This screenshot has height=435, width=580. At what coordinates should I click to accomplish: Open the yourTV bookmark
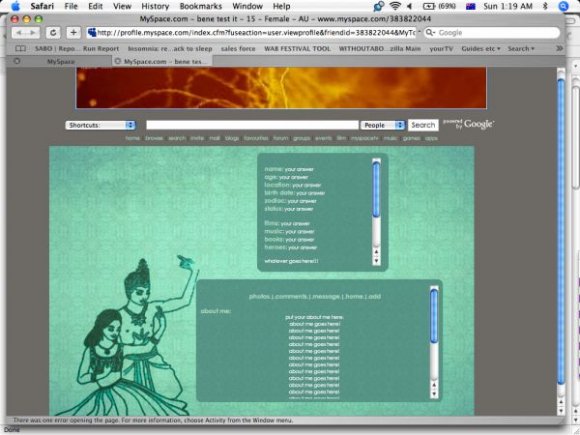[441, 48]
